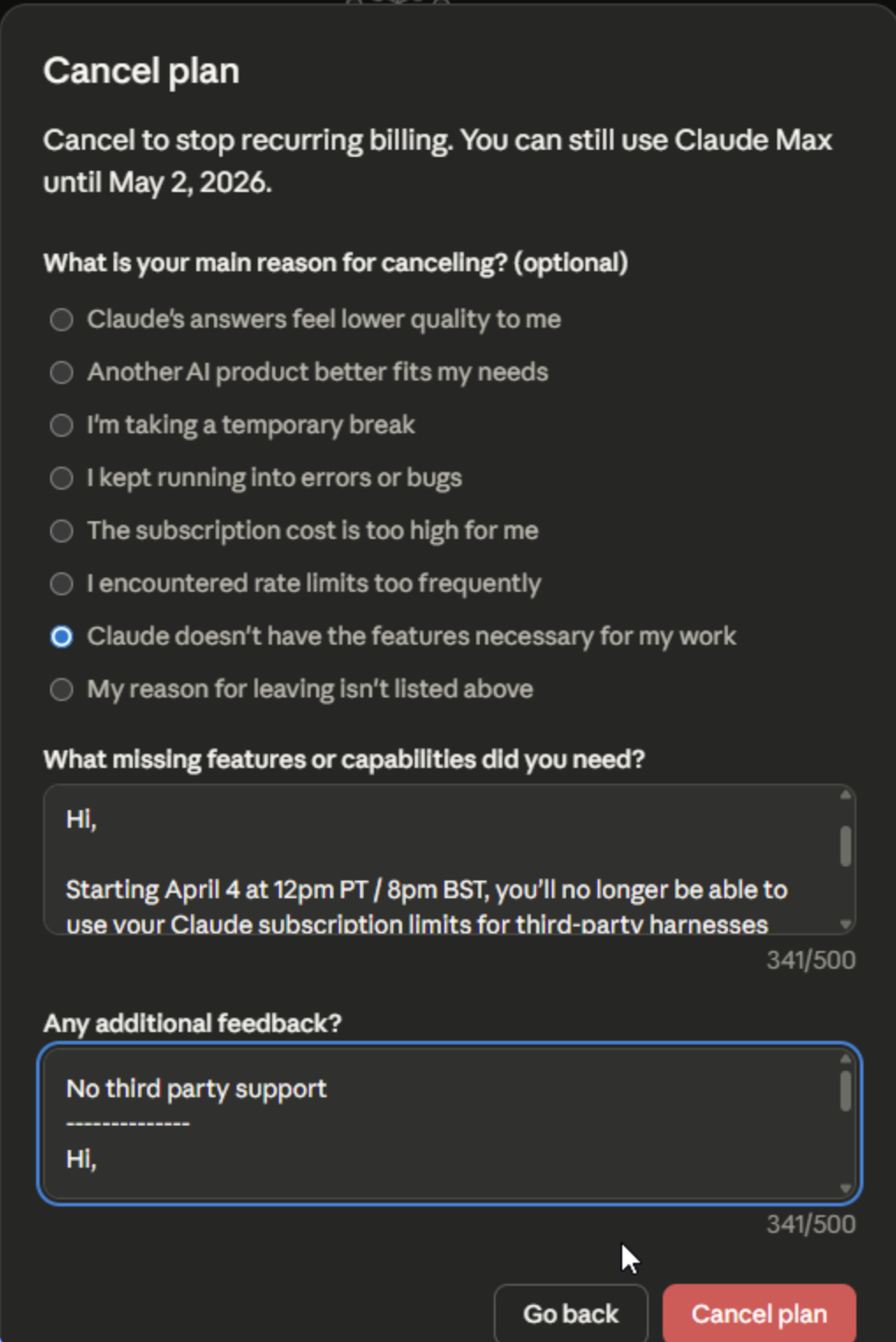Pick "I kept running into errors or bugs"
Viewport: 896px width, 1342px height.
click(62, 477)
